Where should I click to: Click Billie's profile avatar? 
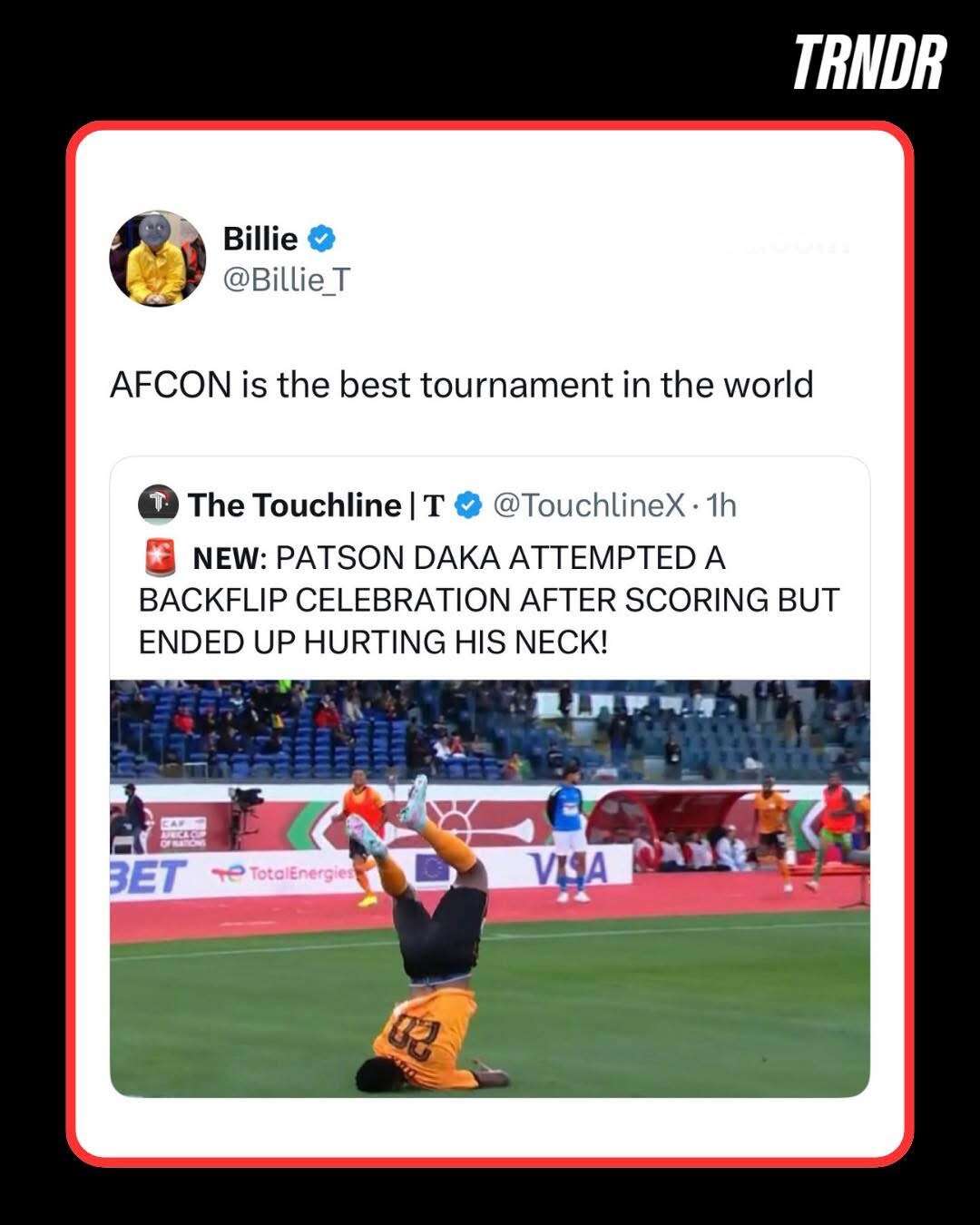point(158,259)
